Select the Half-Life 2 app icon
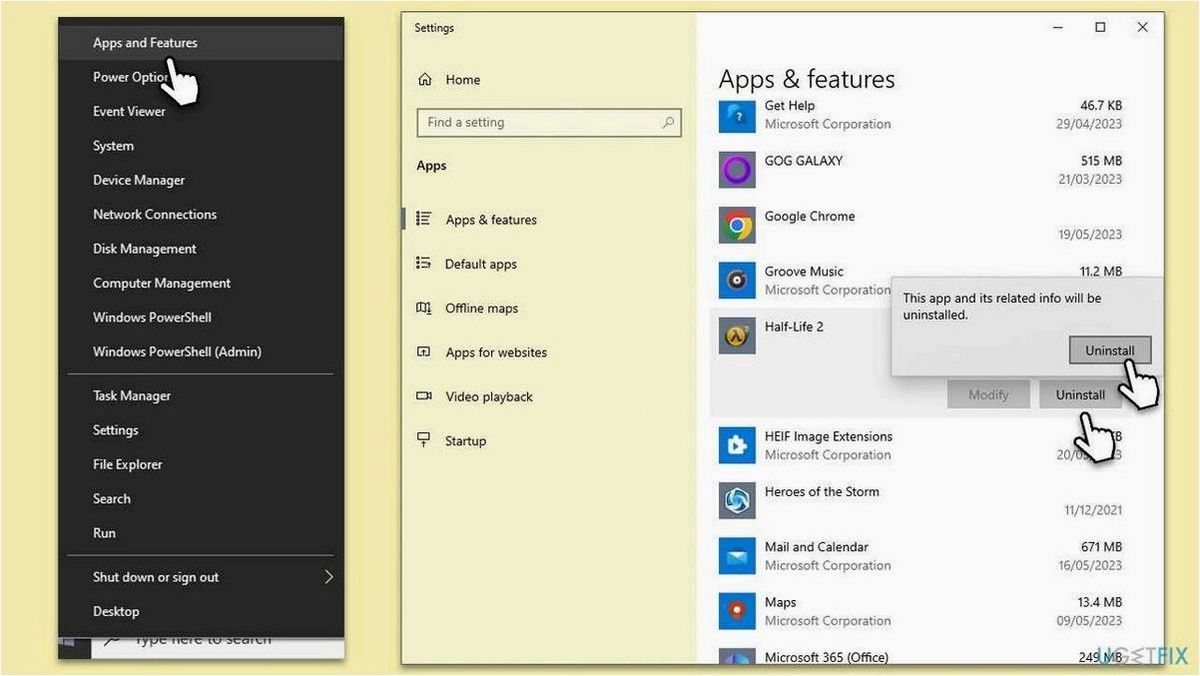 pos(737,336)
